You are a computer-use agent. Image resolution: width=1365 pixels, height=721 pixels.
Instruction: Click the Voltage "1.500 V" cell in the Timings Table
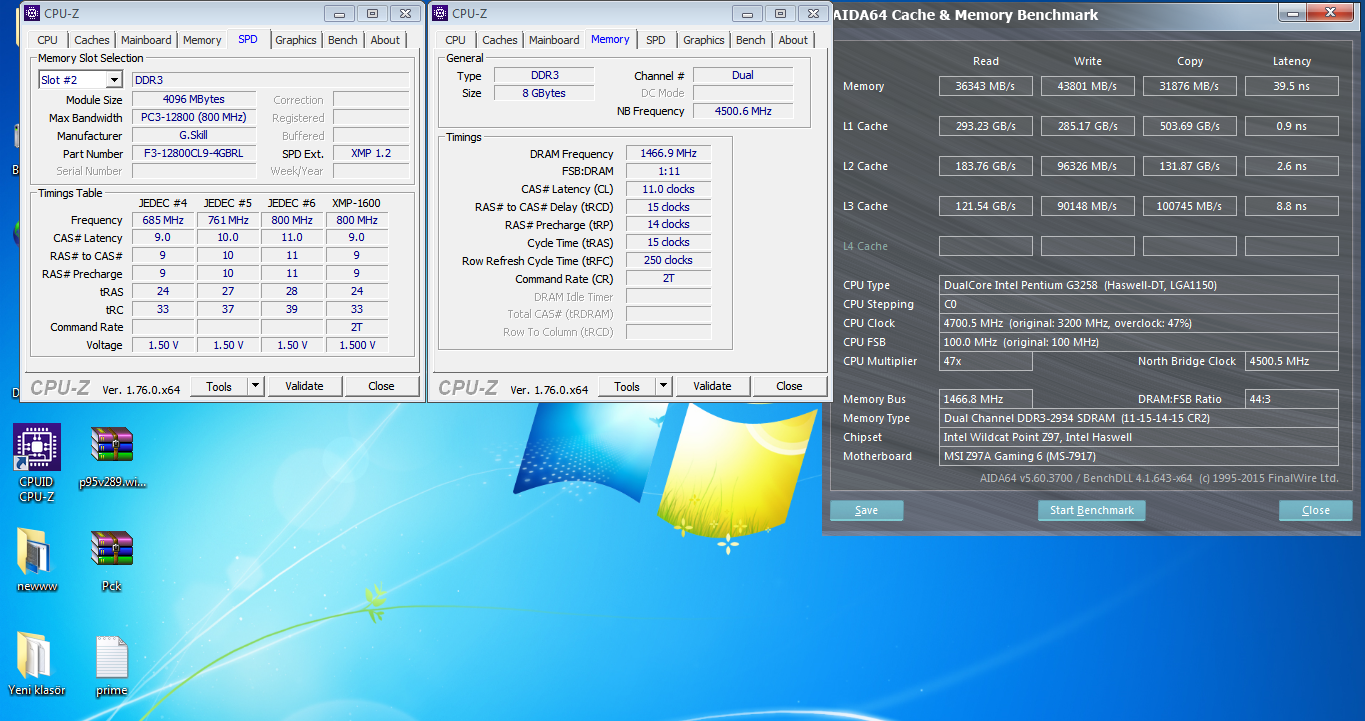[357, 345]
